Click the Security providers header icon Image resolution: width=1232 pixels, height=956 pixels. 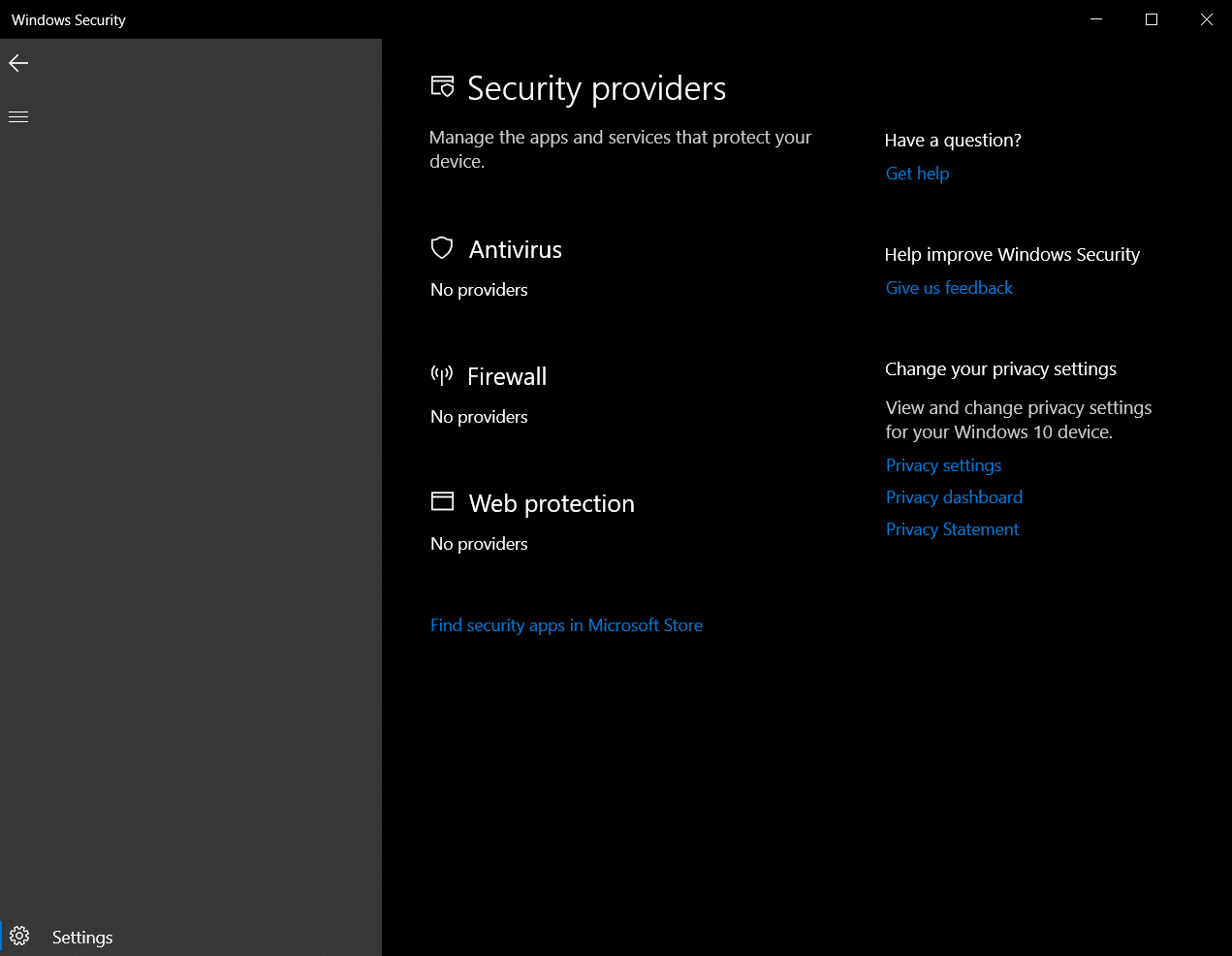442,87
